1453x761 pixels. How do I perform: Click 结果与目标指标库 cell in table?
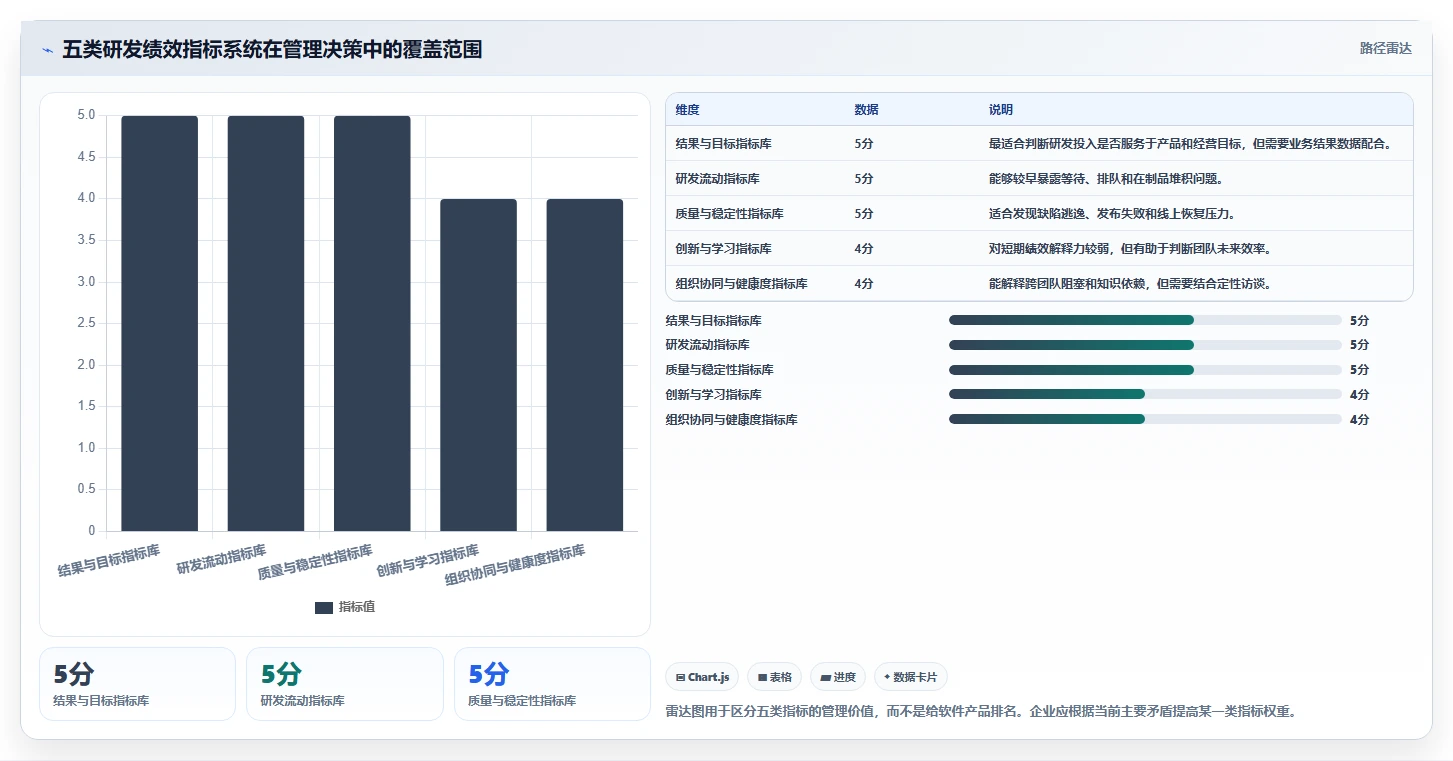point(724,144)
